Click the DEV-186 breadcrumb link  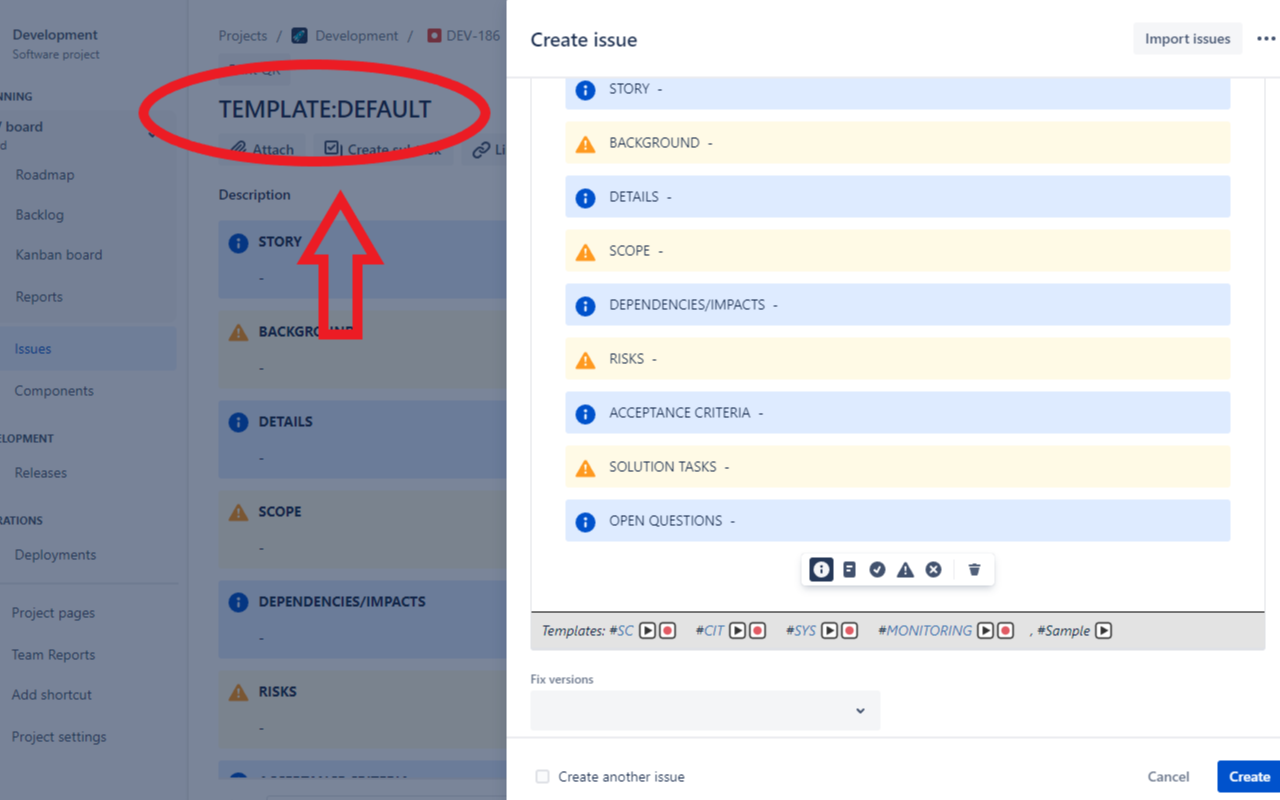click(473, 36)
